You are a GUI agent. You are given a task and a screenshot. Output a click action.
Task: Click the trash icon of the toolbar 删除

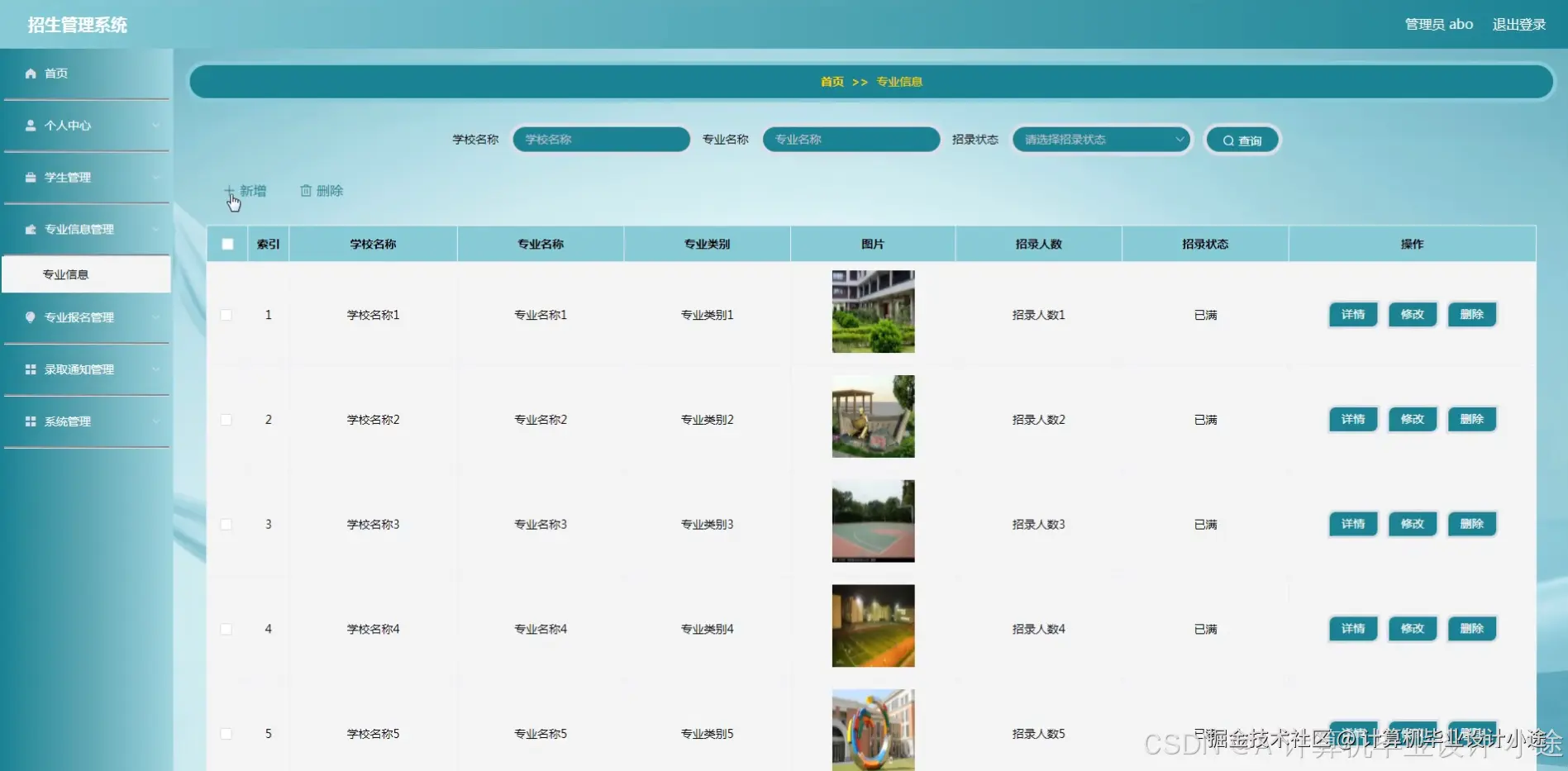(306, 191)
